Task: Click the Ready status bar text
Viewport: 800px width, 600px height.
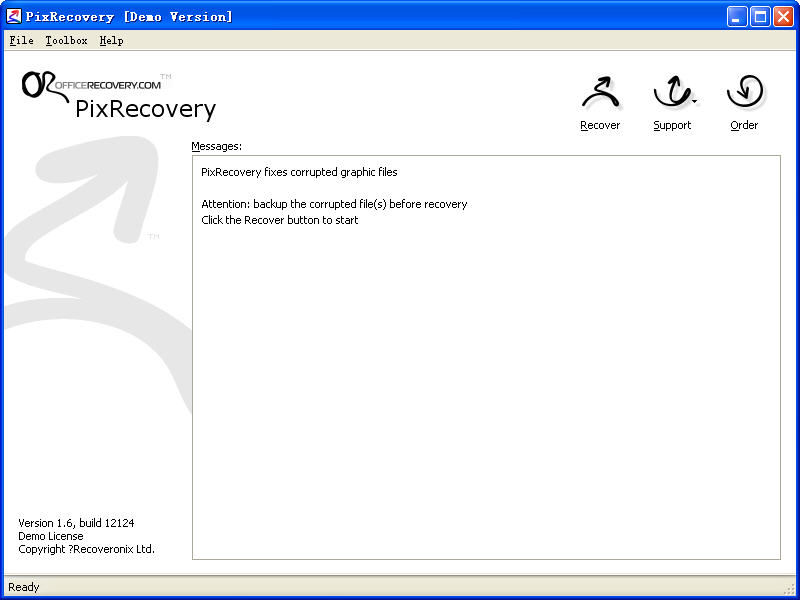Action: [x=24, y=587]
